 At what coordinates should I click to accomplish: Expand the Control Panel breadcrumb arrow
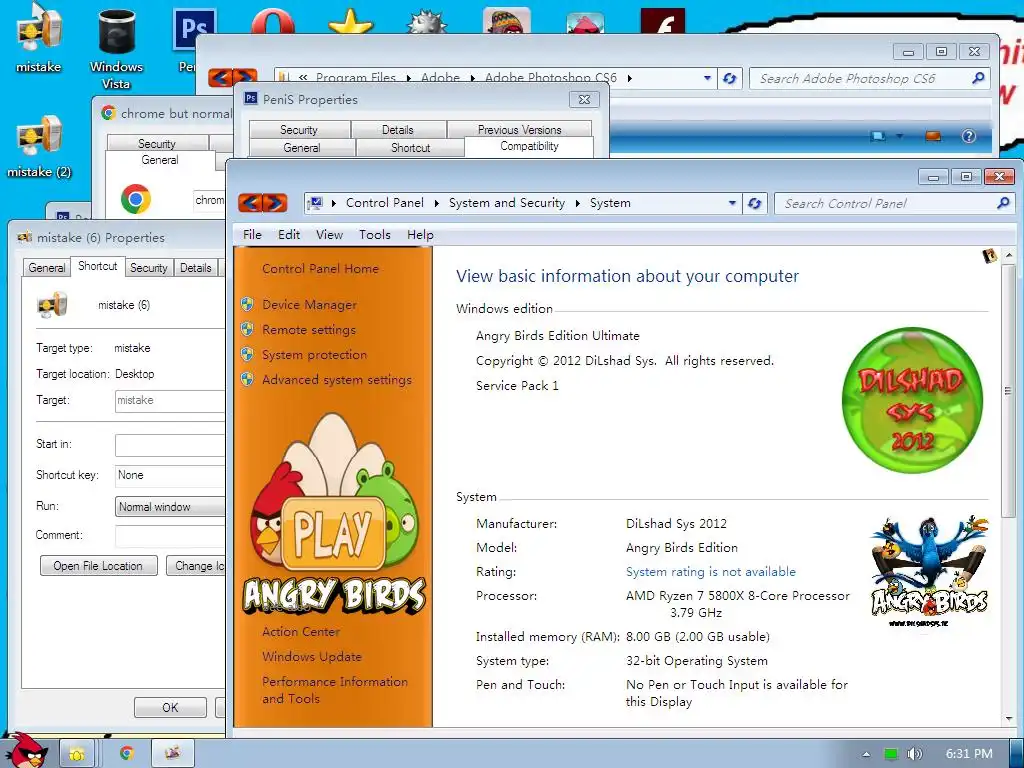tap(436, 203)
